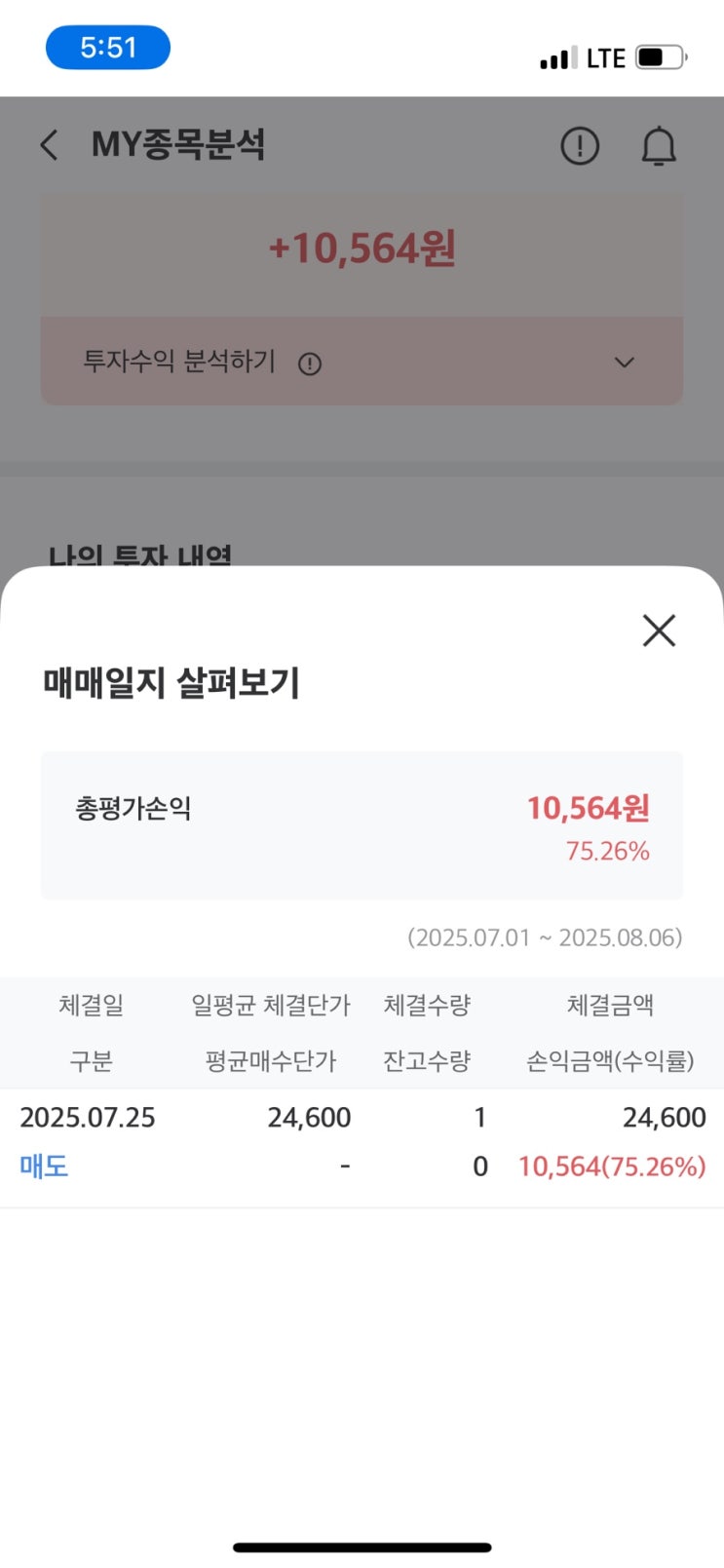Tap the info icon beside 투자수익 분석하기
The width and height of the screenshot is (724, 1568).
310,363
